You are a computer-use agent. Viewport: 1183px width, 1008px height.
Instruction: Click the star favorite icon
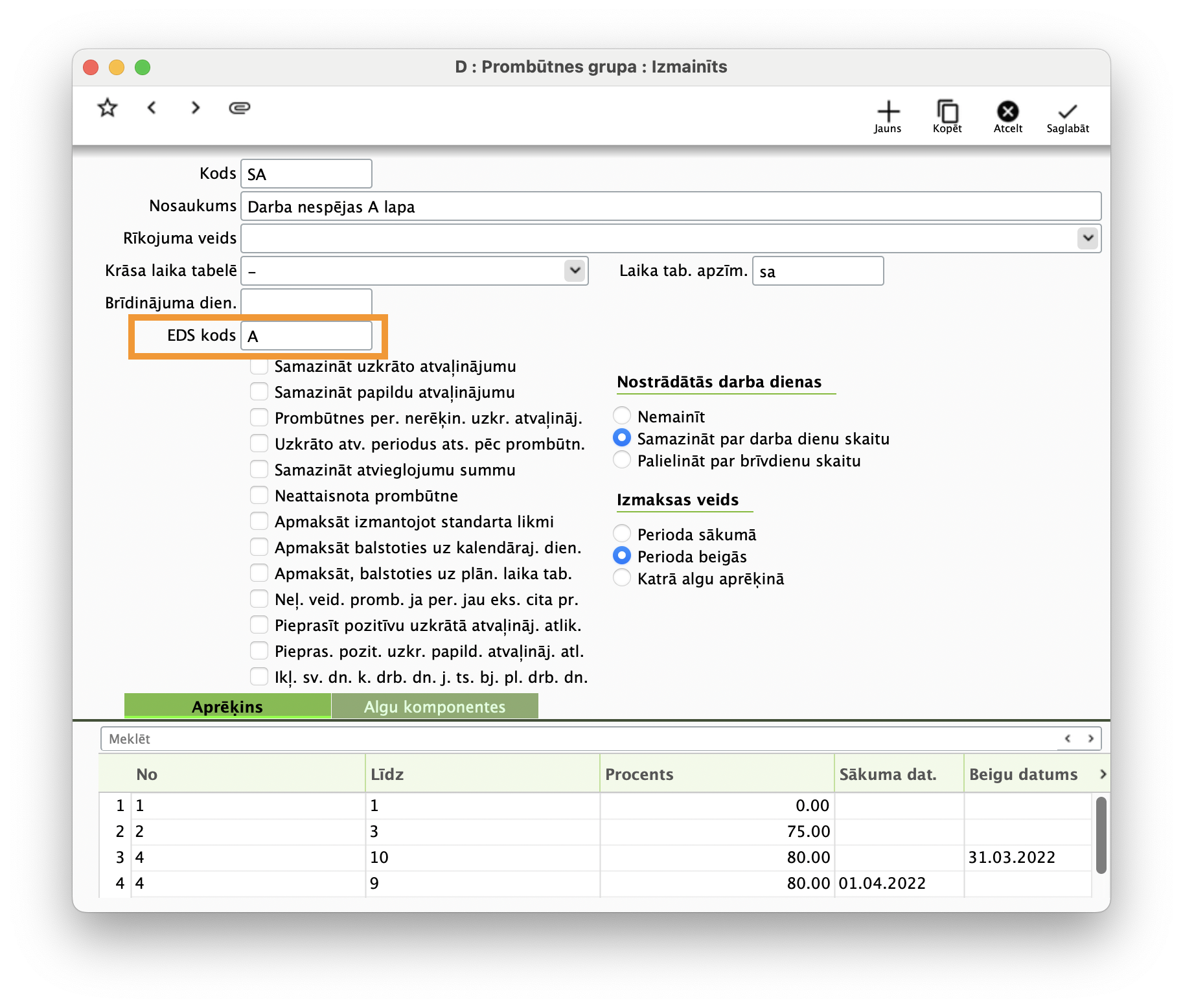click(x=108, y=108)
